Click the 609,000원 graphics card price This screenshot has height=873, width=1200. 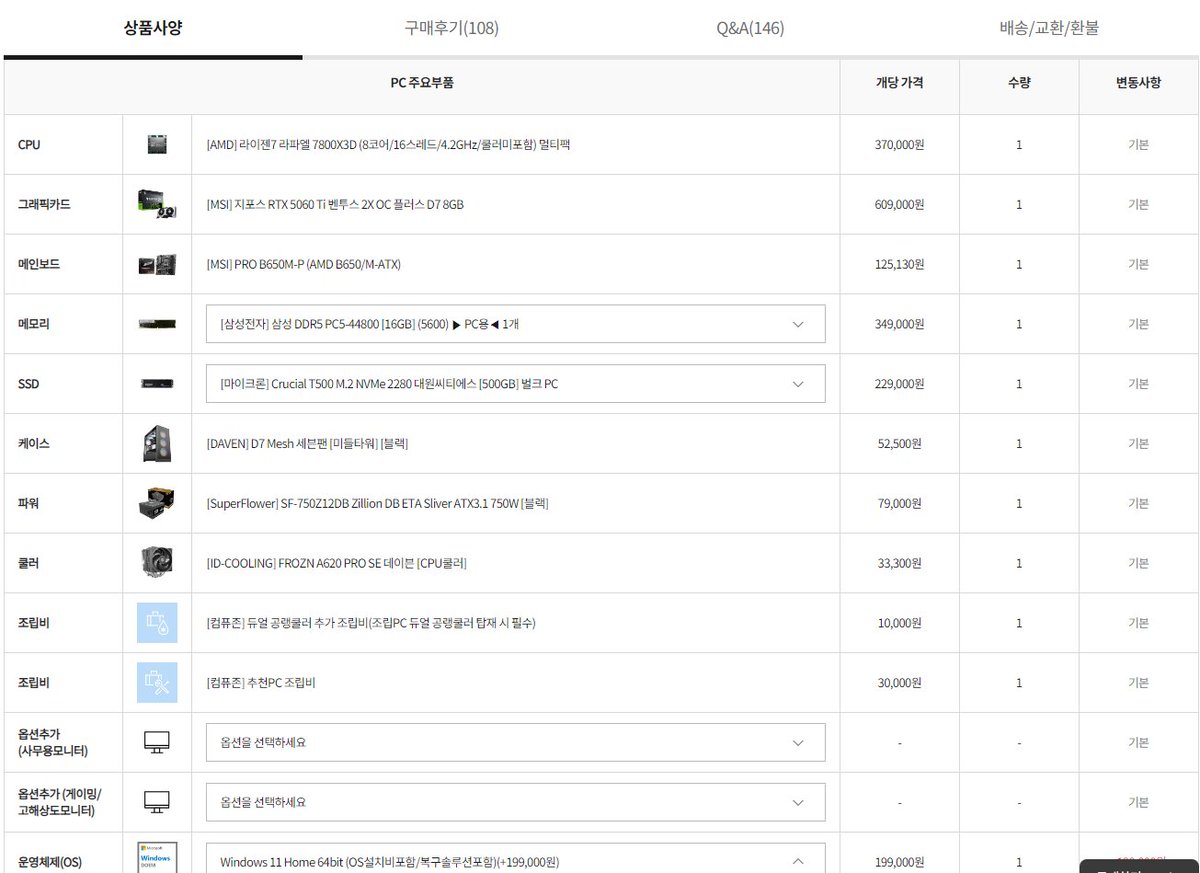tap(899, 204)
